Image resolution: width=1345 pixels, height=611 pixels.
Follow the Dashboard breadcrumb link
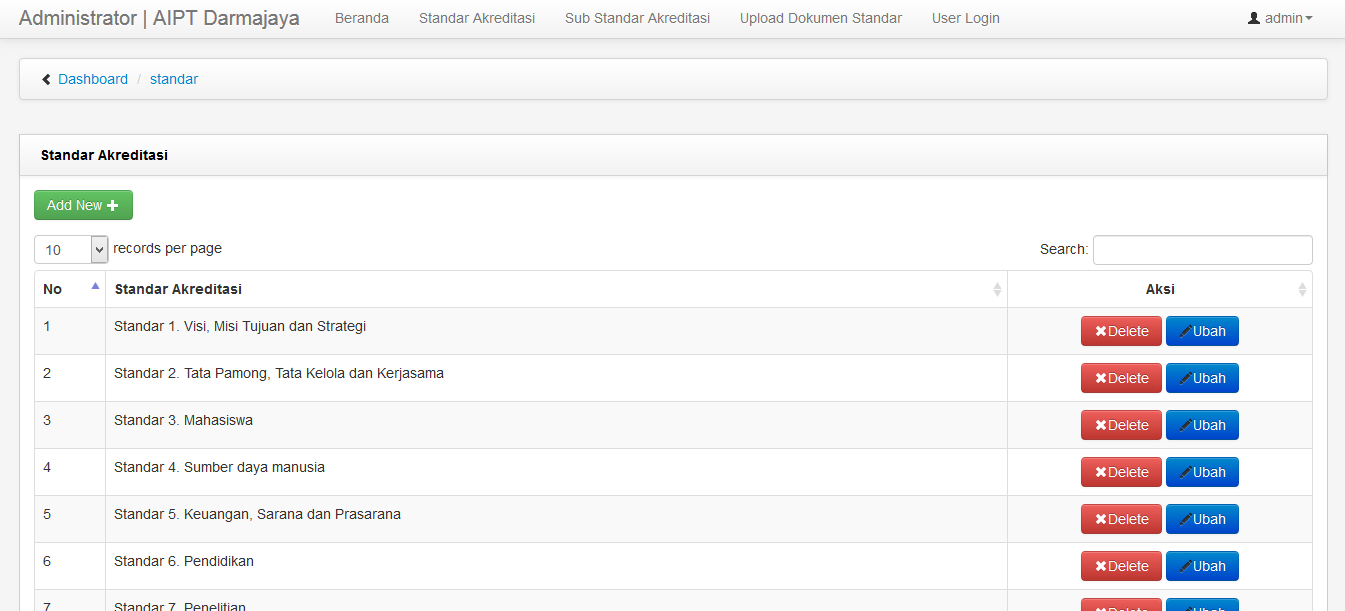(x=93, y=79)
